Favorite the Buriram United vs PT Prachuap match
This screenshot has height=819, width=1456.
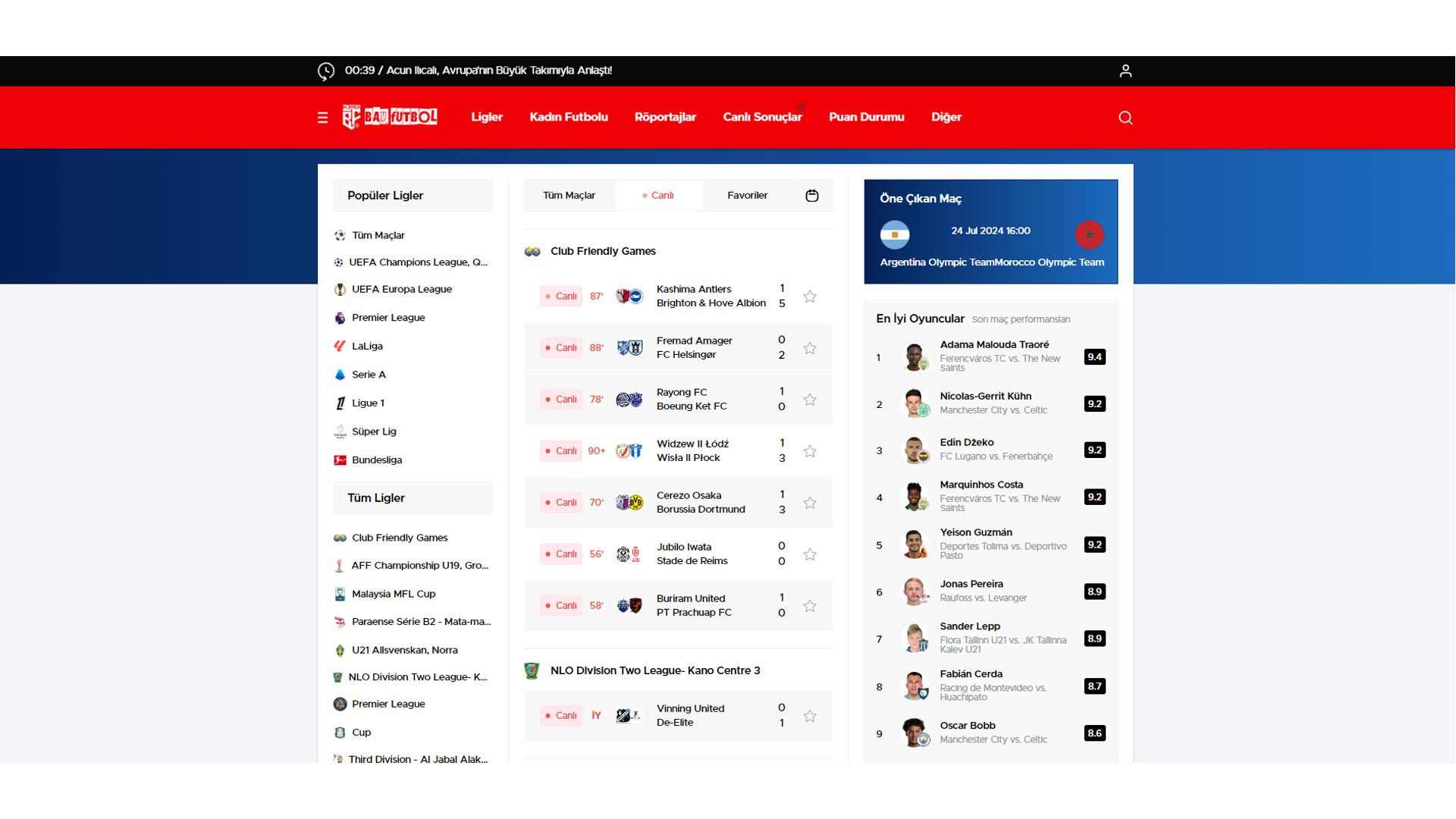point(810,606)
